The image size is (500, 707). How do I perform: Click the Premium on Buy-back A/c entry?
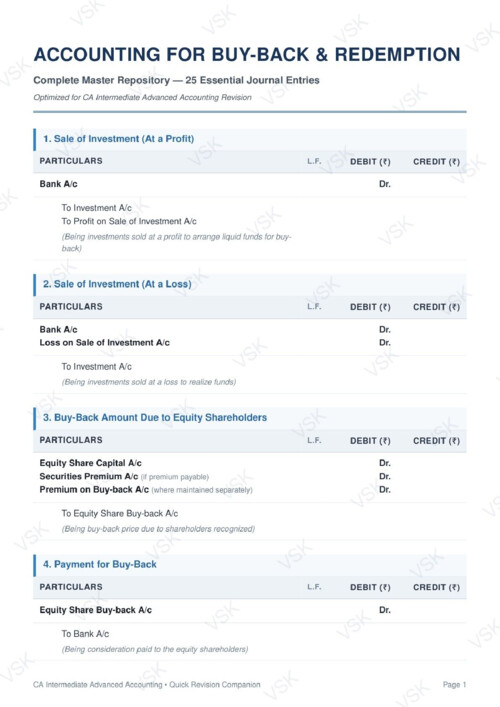pyautogui.click(x=94, y=490)
